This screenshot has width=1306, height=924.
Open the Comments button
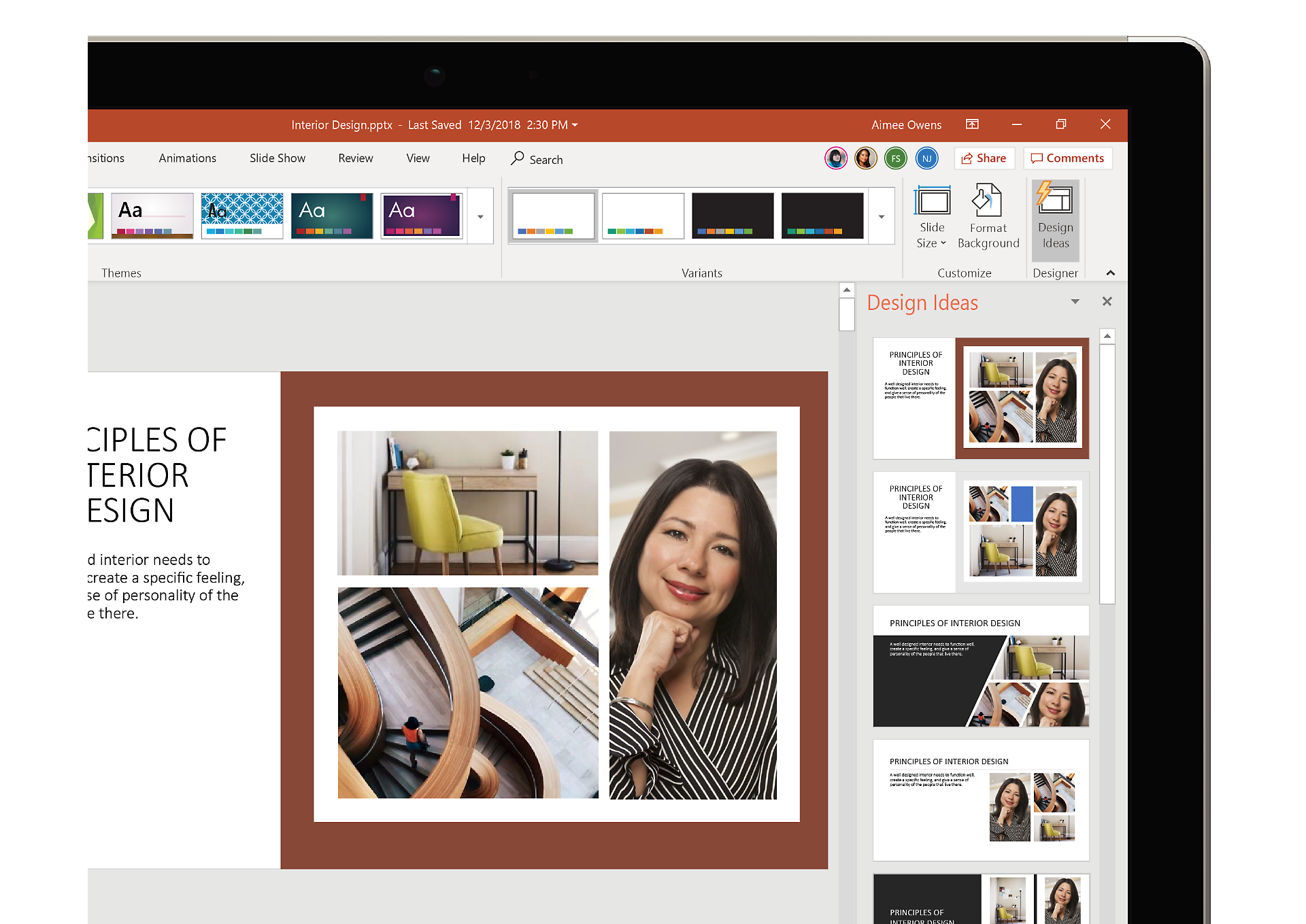pos(1067,158)
